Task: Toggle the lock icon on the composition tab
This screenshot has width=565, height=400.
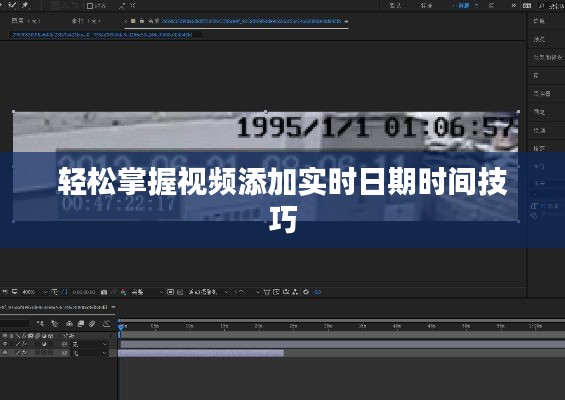Action: coord(142,21)
